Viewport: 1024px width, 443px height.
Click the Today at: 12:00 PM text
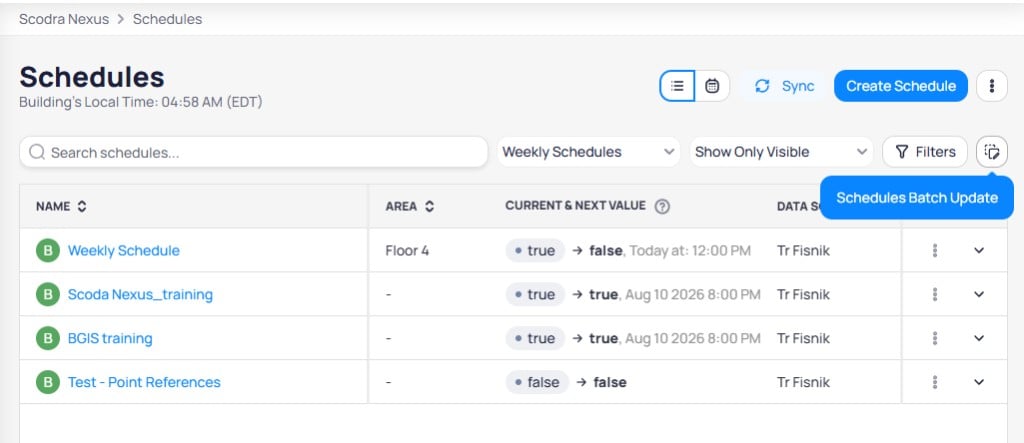(690, 250)
